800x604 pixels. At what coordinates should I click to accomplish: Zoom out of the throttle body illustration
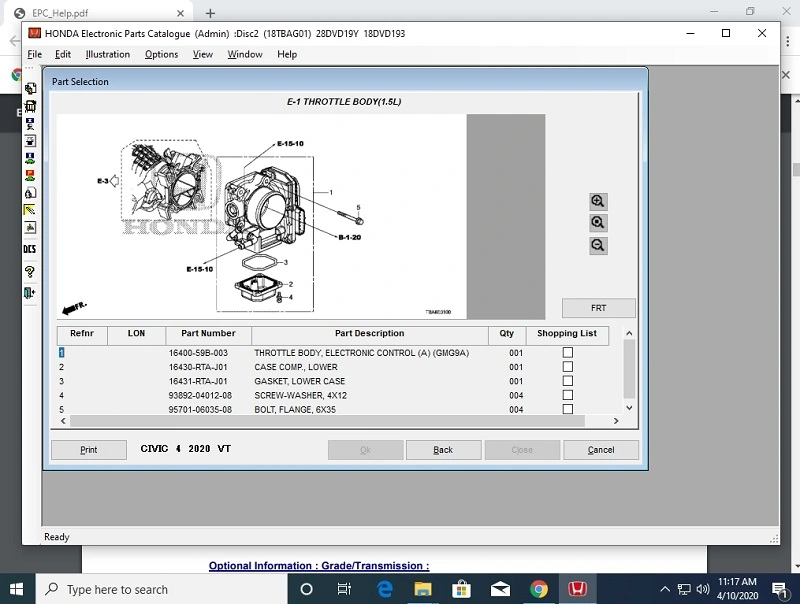(x=598, y=246)
